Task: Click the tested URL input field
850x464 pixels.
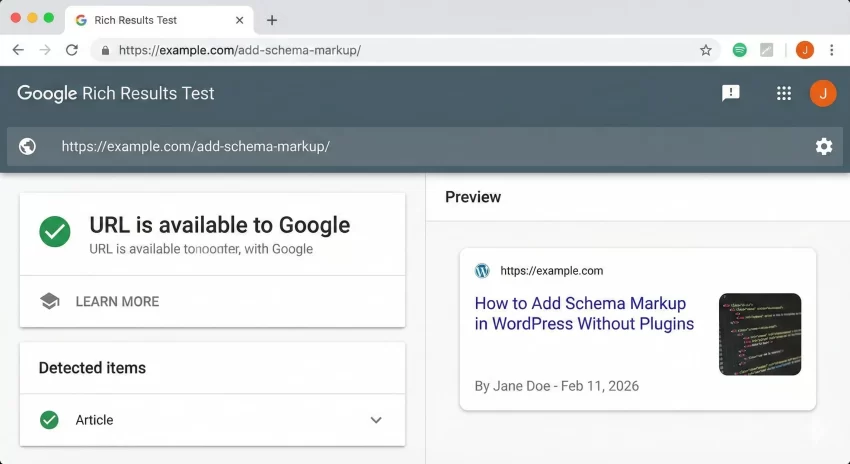Action: [425, 146]
